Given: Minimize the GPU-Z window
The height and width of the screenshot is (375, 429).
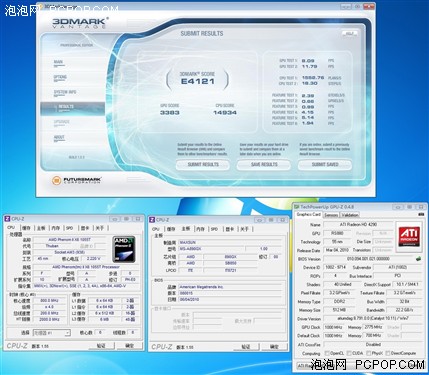Looking at the screenshot, I should [398, 207].
